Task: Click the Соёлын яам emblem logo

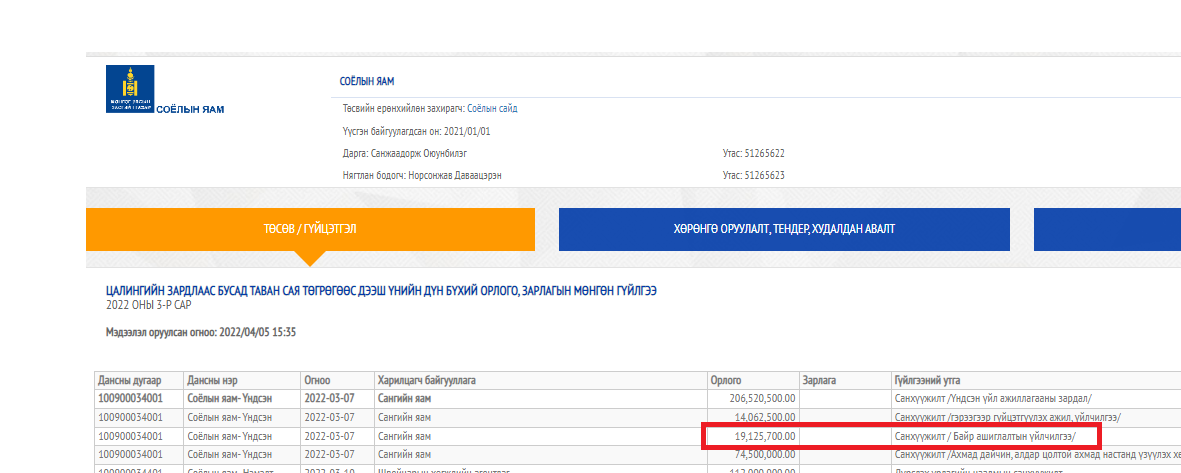Action: coord(130,89)
